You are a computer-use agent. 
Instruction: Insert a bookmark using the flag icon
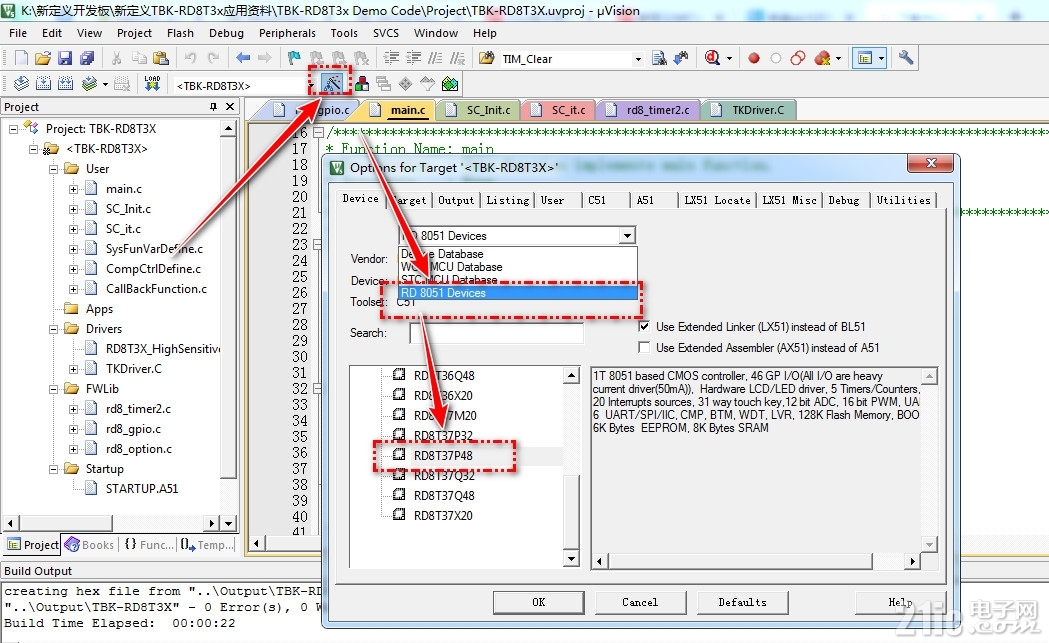pyautogui.click(x=294, y=58)
